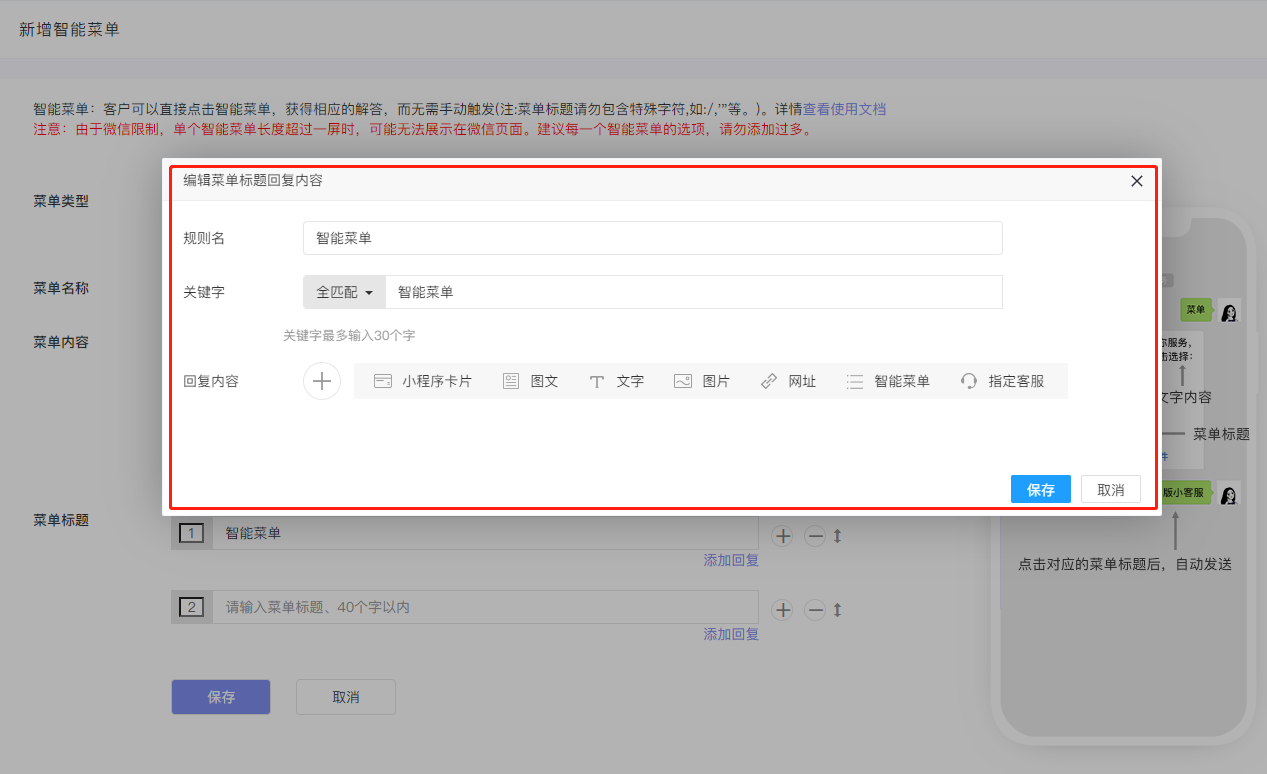Screen dimensions: 1267x774
Task: Click the minus icon on the 智能菜单 title row
Action: (x=815, y=536)
